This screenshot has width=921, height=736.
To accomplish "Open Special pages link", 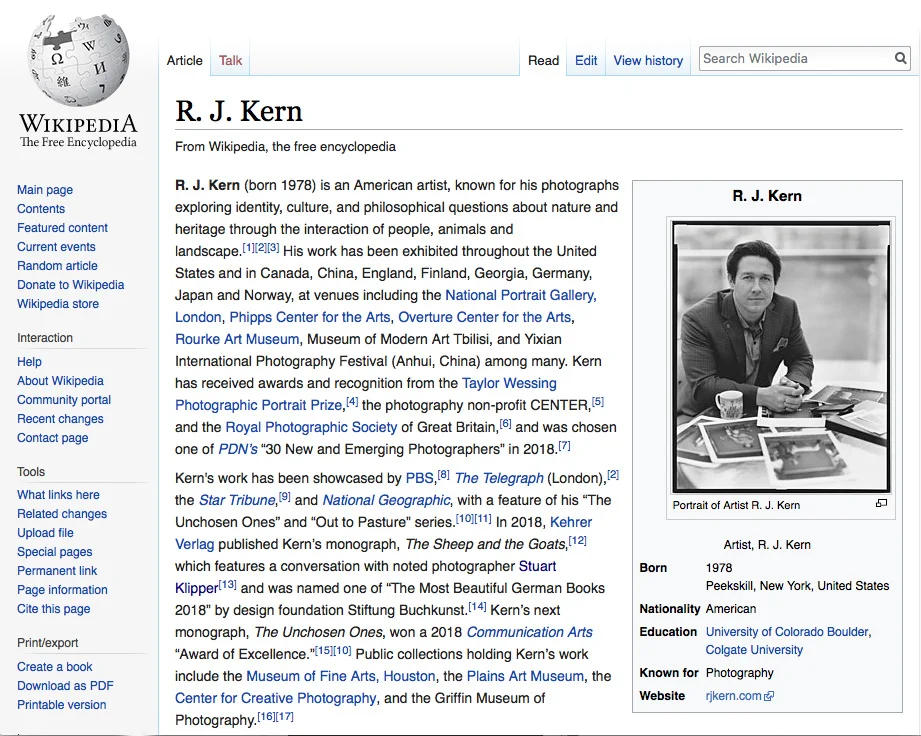I will (55, 552).
